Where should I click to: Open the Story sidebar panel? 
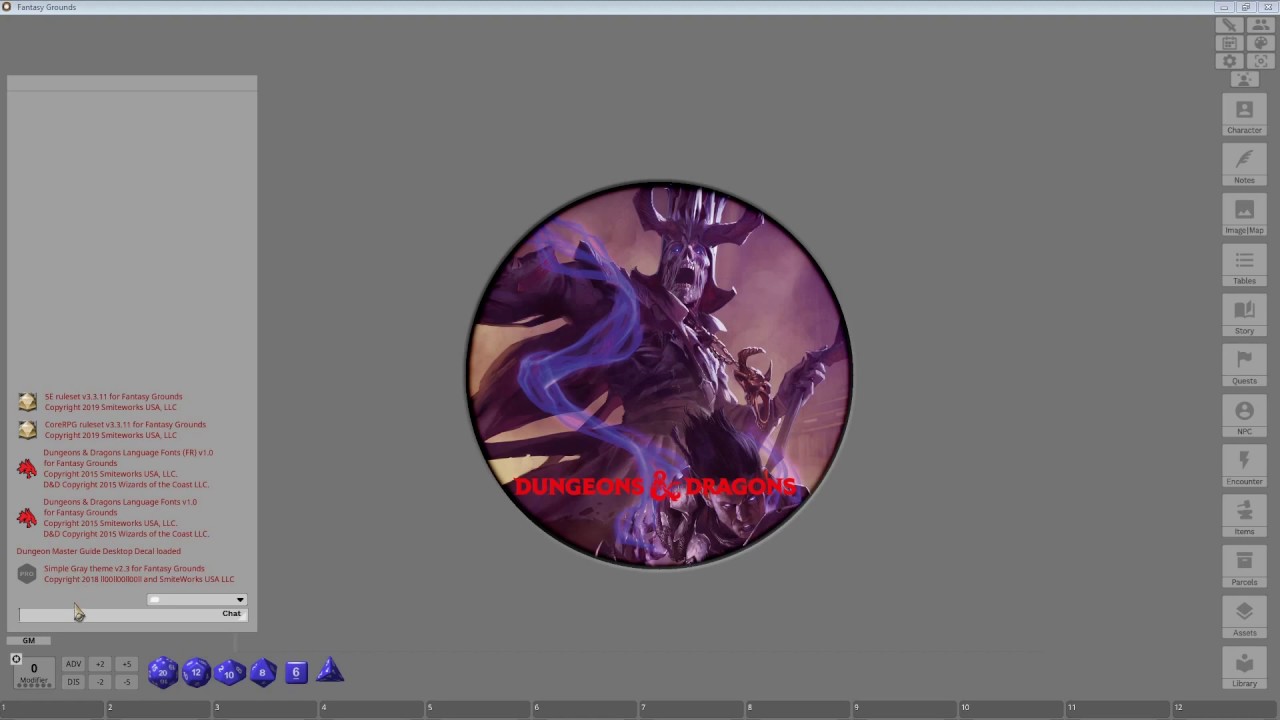[1244, 315]
